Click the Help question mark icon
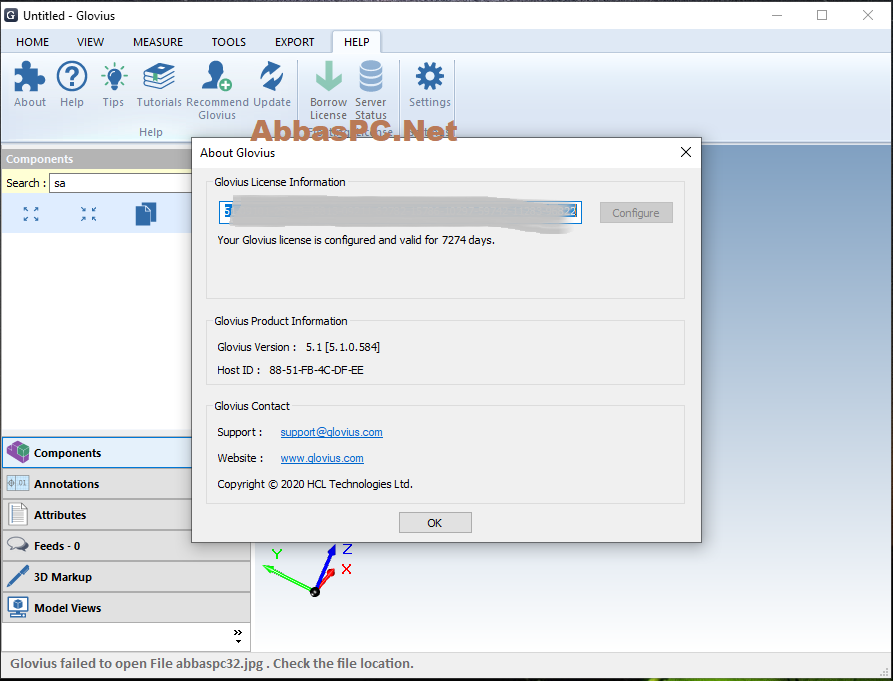Viewport: 893px width, 681px height. [x=72, y=76]
